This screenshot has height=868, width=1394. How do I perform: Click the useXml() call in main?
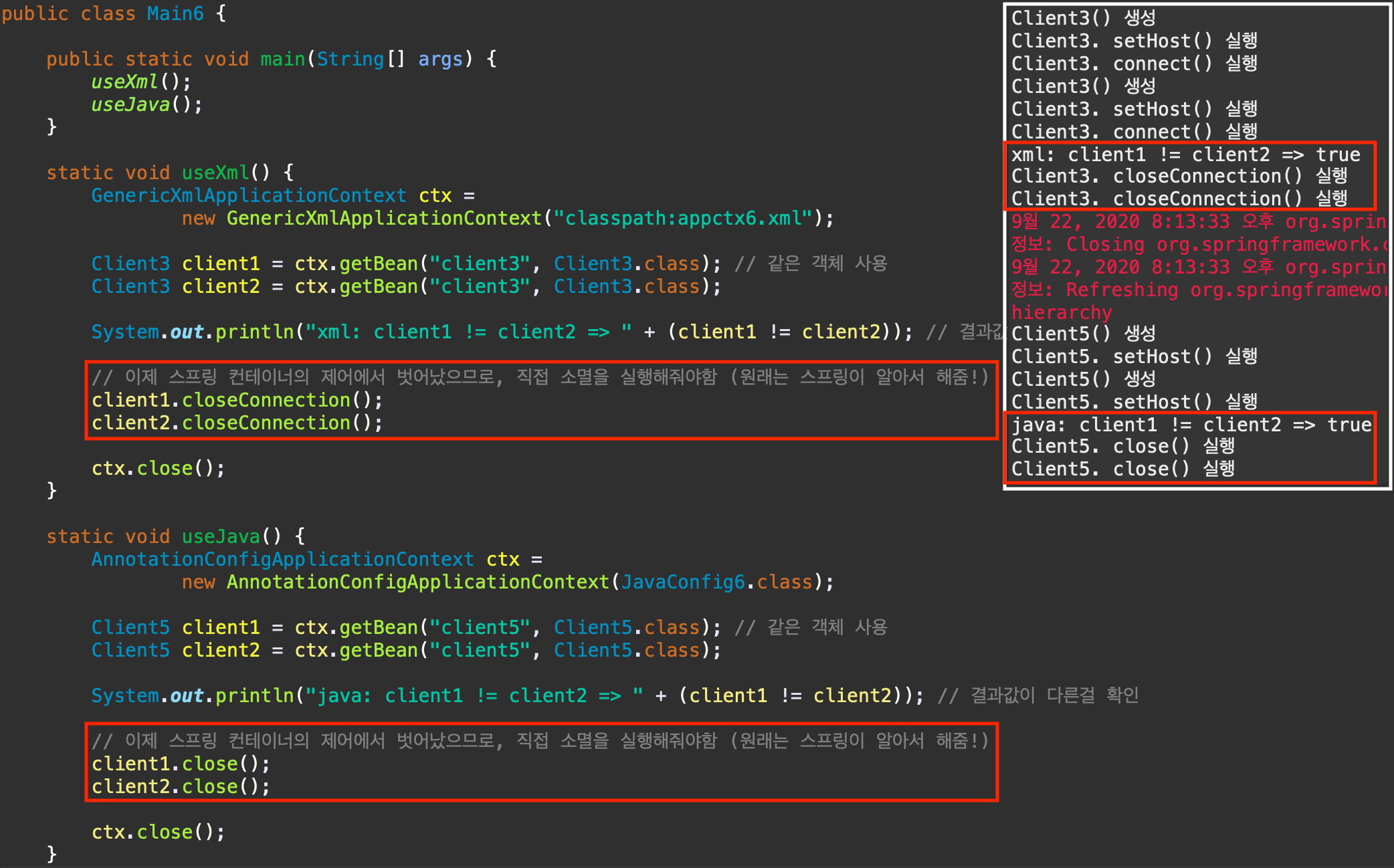tap(140, 82)
